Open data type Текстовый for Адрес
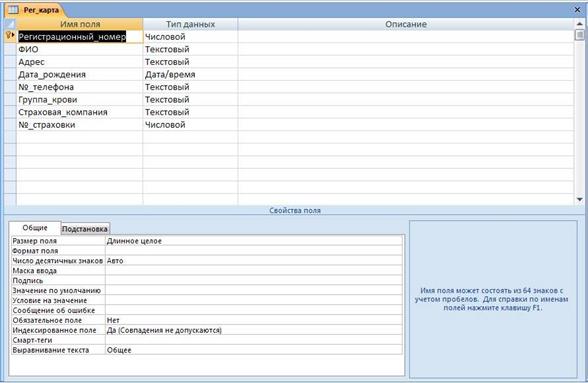Screen dimensions: 588x383 pos(190,62)
